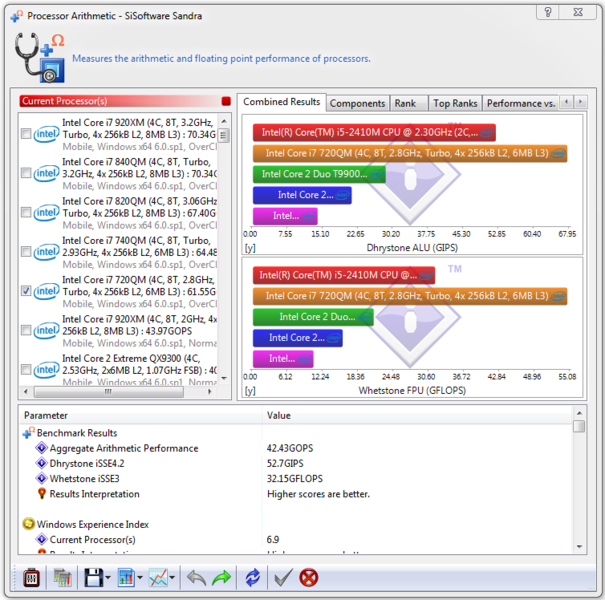Check the Core i7 740QM checkbox

pos(26,252)
